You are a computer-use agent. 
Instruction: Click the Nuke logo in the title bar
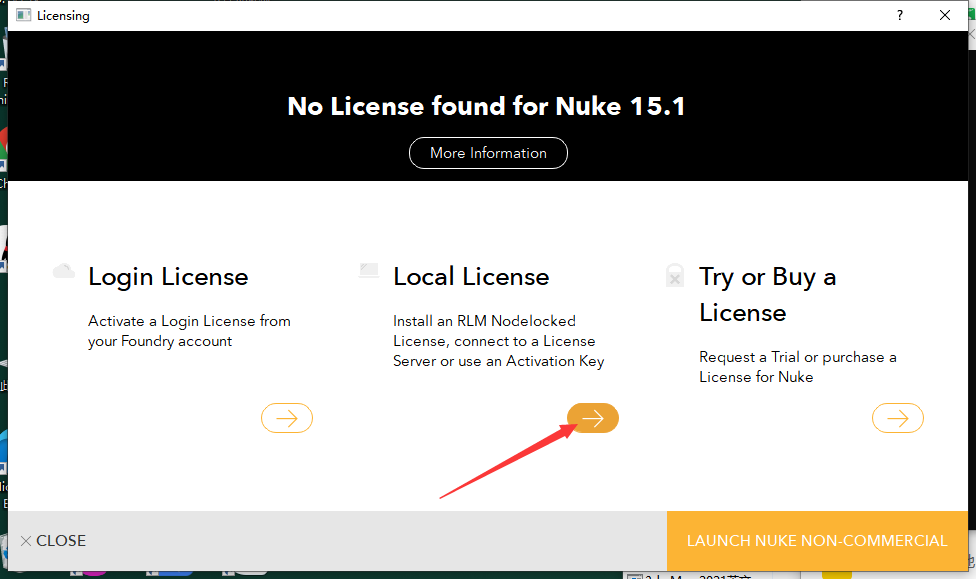(x=23, y=15)
